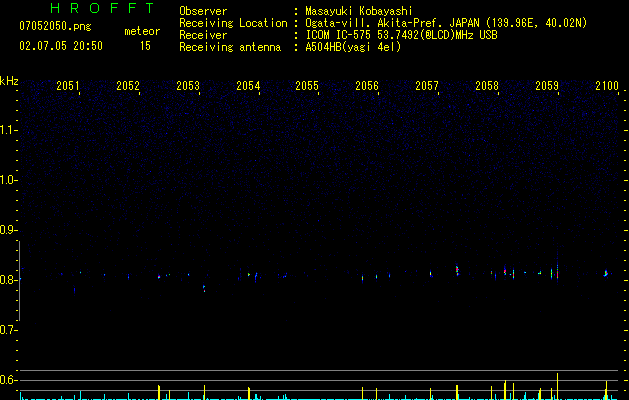629x400 pixels.
Task: Select the file name 07052050.png
Action: pos(55,27)
